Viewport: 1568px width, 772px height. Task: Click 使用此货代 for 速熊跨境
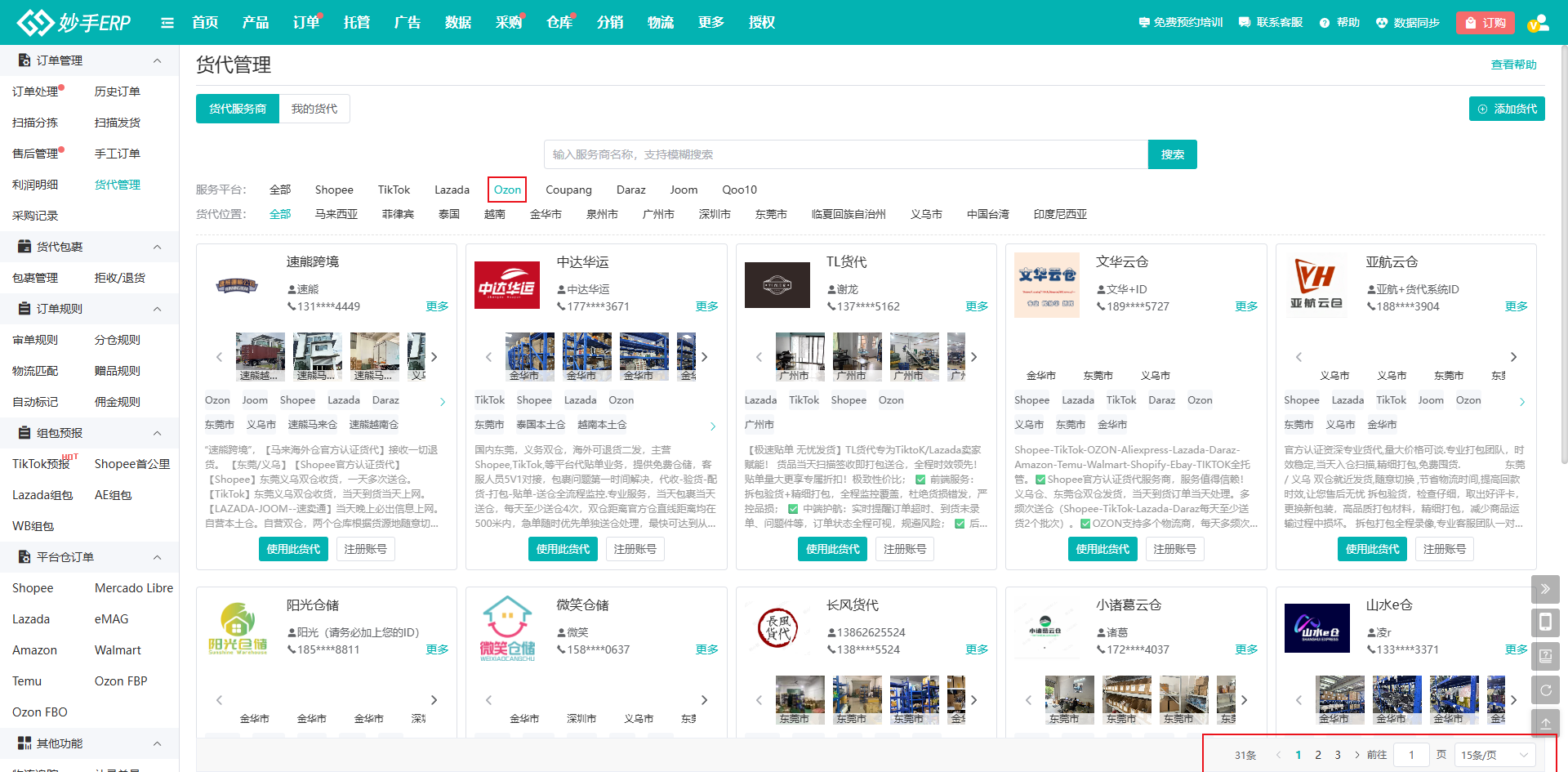click(x=293, y=549)
